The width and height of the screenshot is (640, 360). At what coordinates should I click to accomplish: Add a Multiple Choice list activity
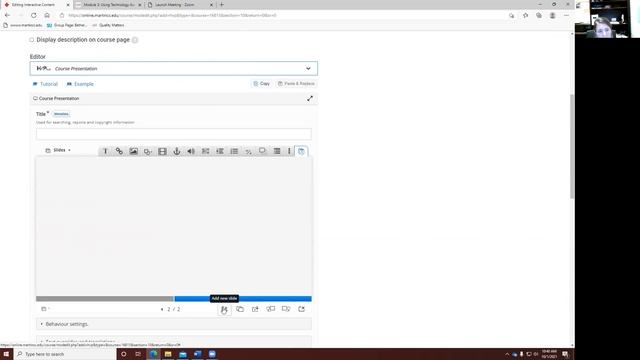pyautogui.click(x=234, y=151)
